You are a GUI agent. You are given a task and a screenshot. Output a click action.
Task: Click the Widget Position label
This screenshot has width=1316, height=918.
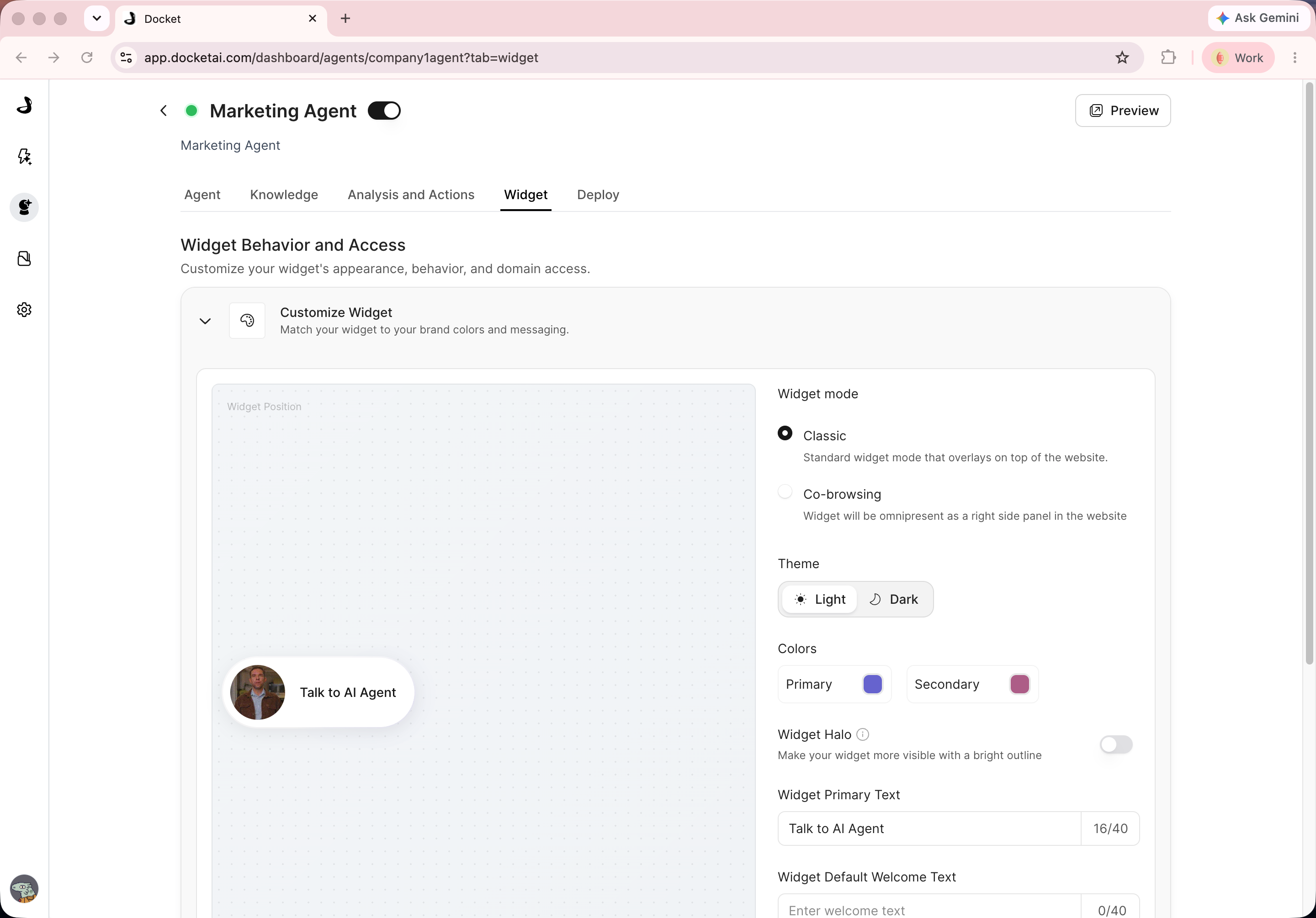264,406
